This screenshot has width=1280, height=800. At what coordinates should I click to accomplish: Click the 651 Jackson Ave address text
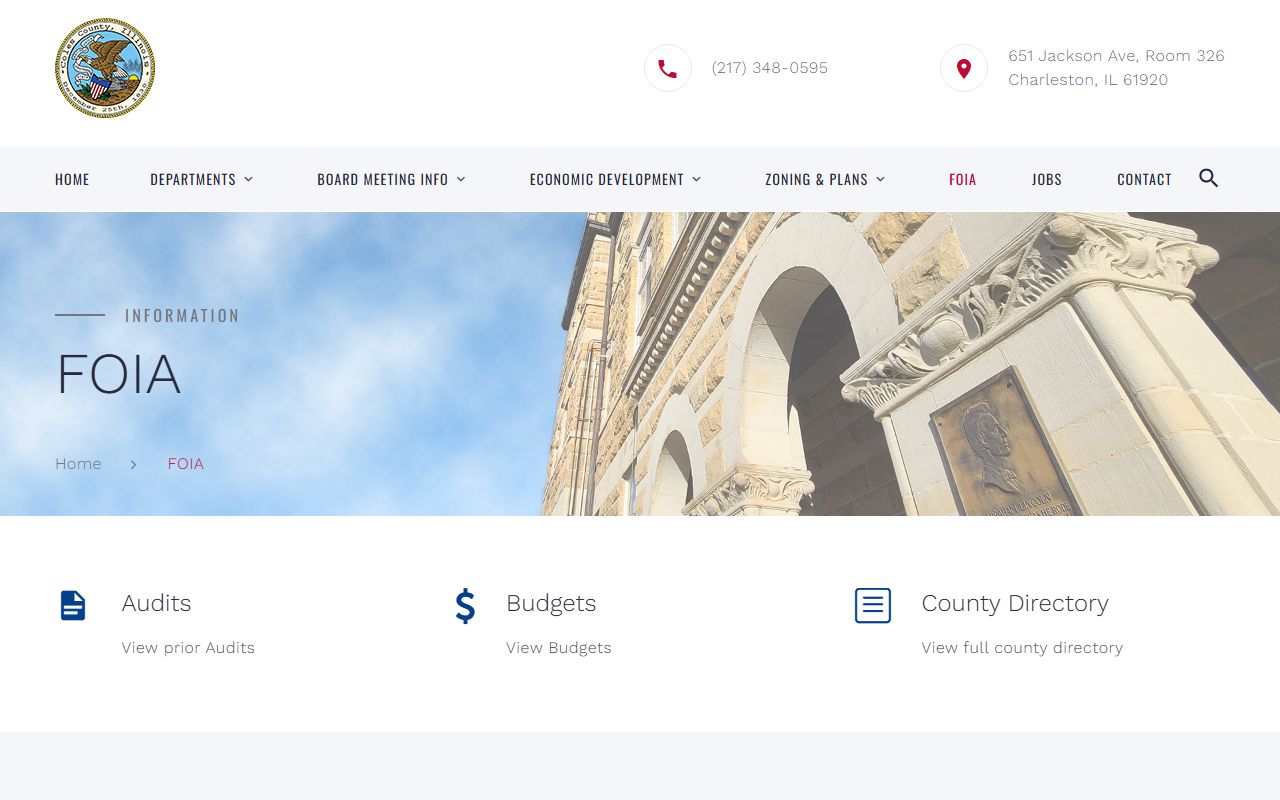pos(1116,56)
